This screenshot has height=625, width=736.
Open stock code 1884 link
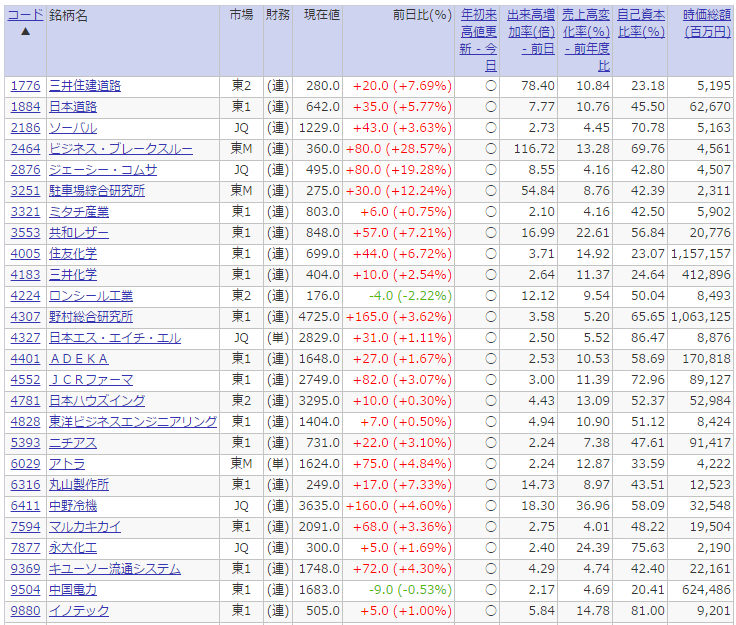point(25,107)
